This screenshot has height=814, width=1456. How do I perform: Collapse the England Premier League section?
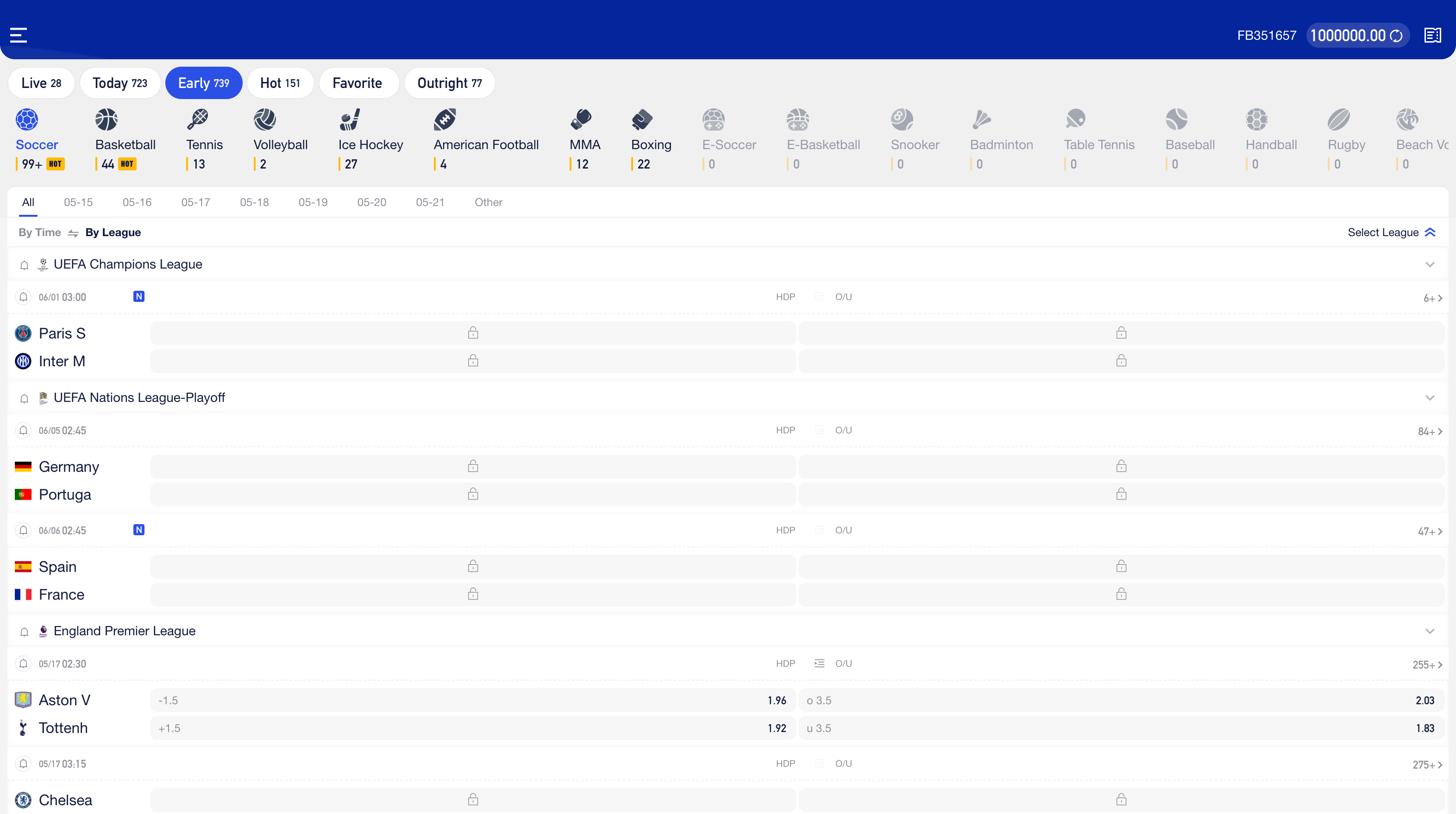click(x=1431, y=631)
